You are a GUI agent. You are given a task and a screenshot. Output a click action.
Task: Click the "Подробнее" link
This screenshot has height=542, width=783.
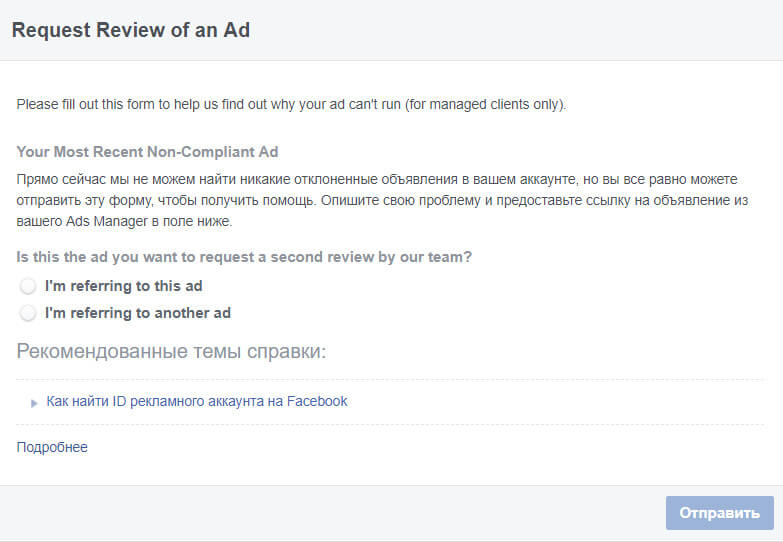point(52,447)
